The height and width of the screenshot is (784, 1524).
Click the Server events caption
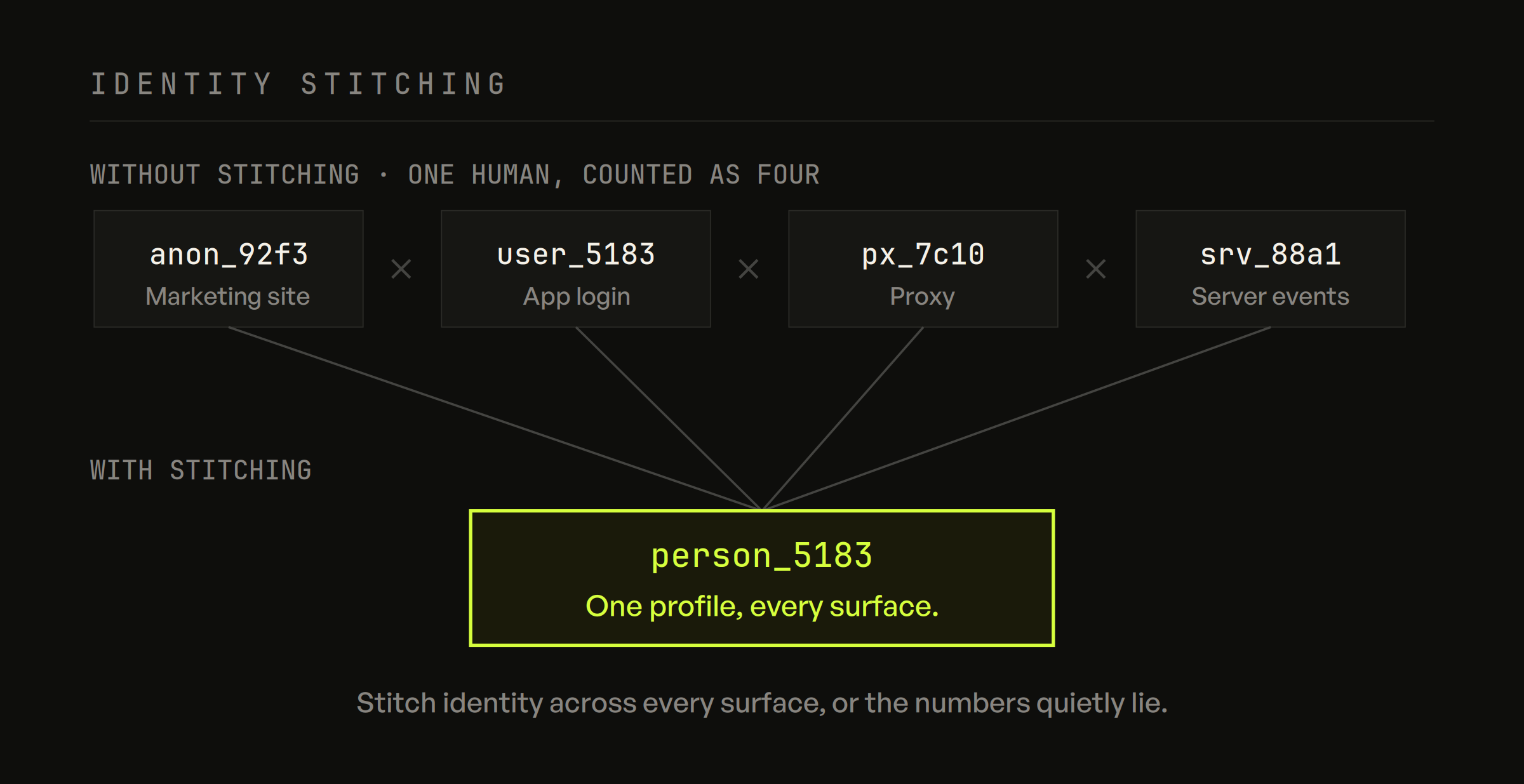tap(1271, 296)
